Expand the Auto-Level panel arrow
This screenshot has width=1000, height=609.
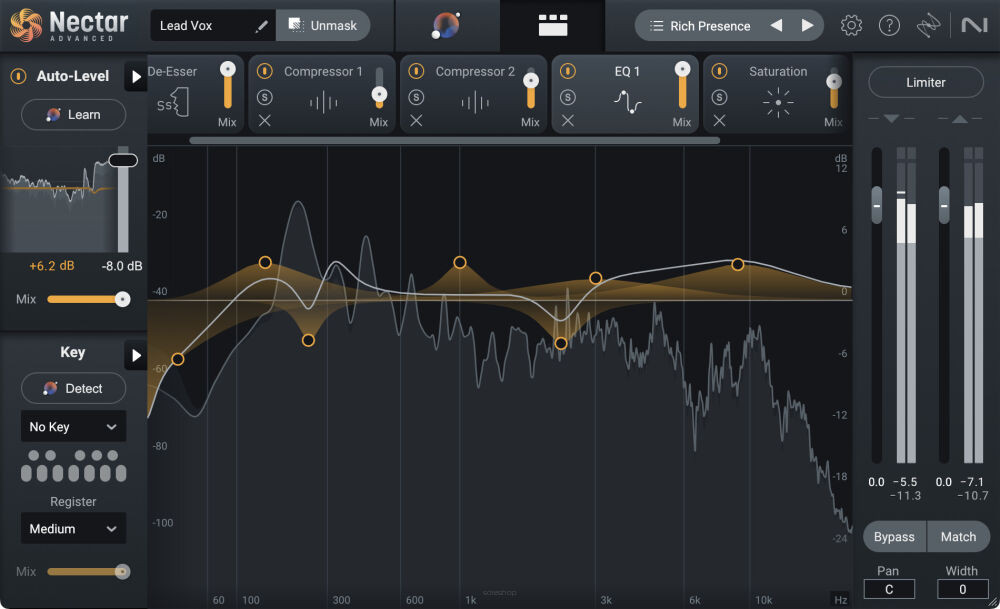tap(135, 77)
